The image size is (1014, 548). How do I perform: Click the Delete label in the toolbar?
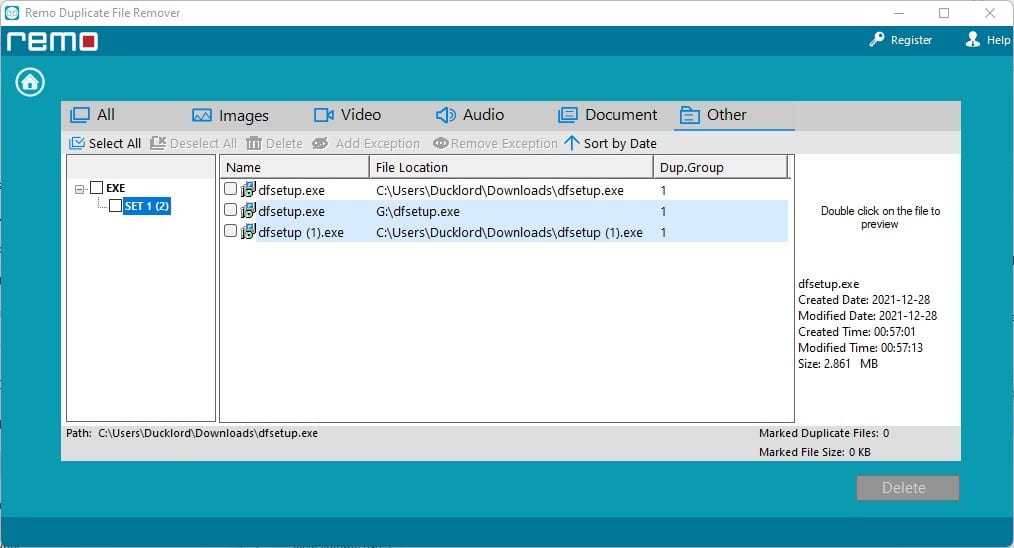(284, 144)
